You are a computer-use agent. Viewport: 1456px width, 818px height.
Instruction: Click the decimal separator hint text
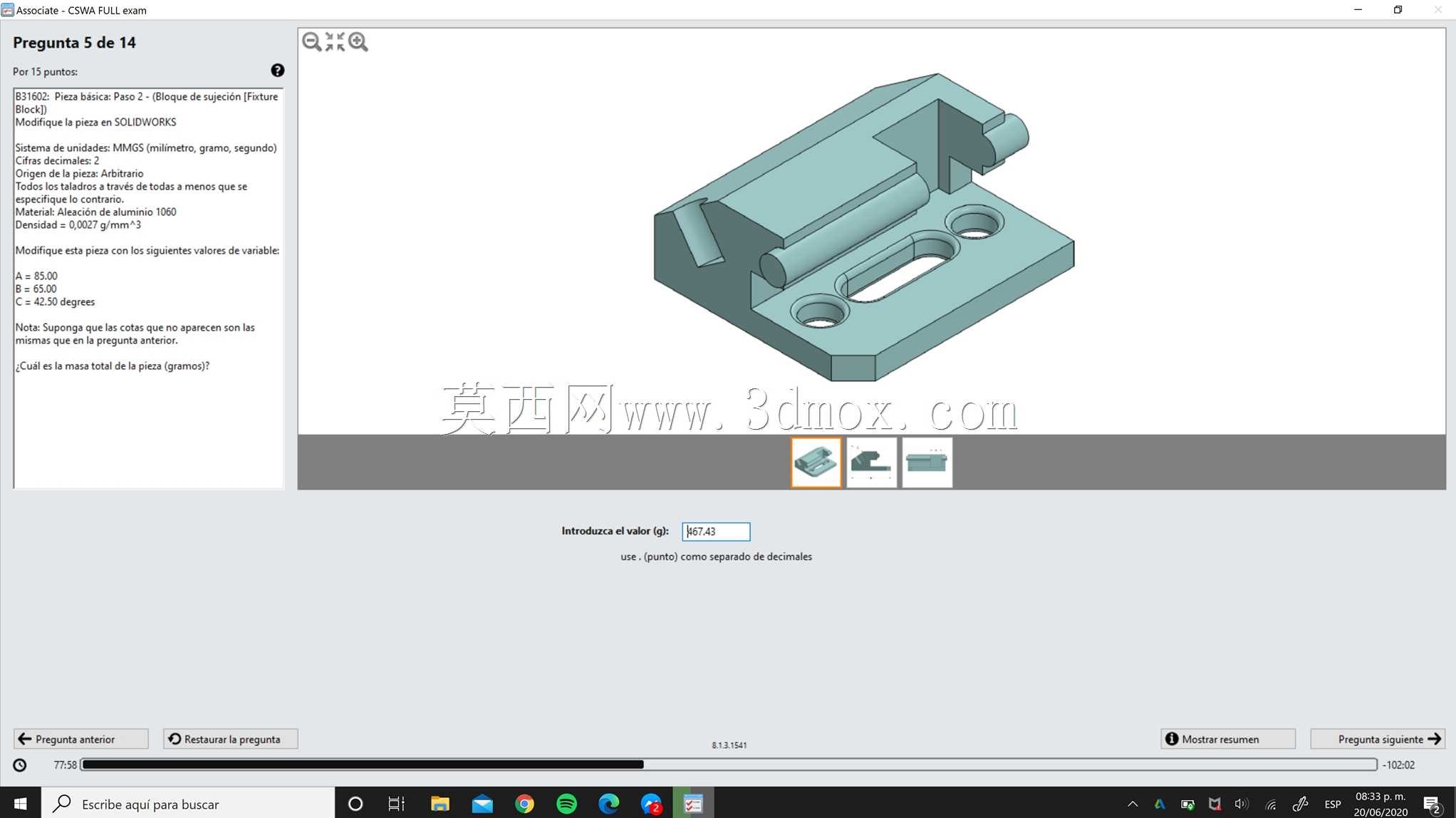[x=716, y=557]
